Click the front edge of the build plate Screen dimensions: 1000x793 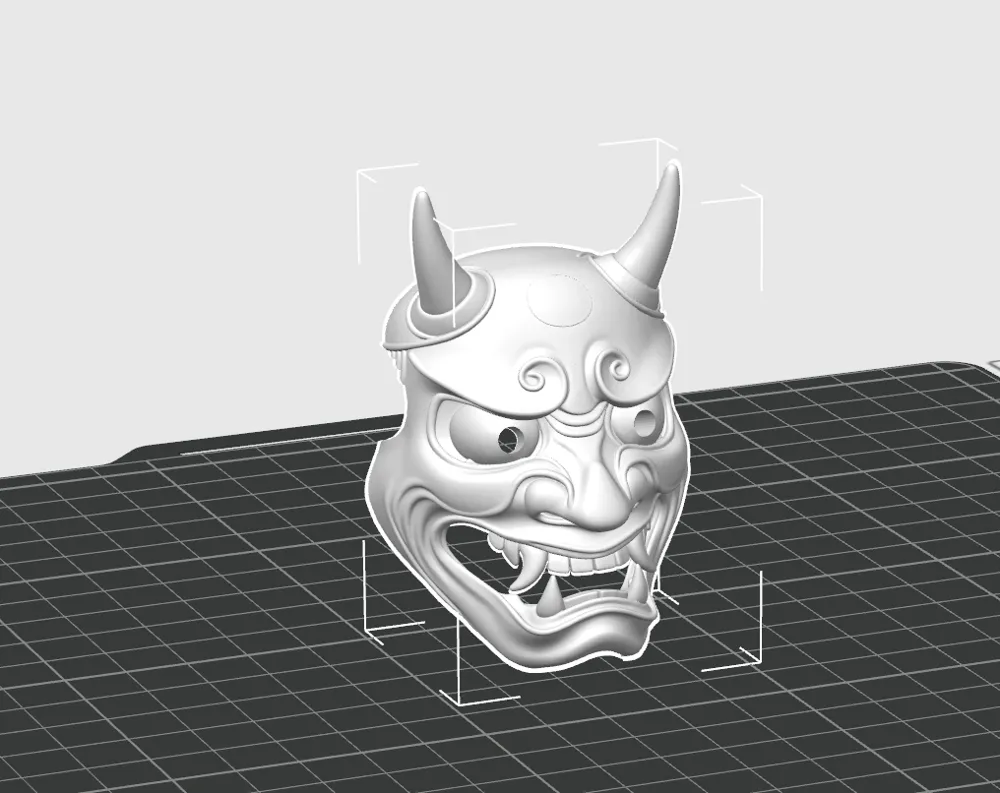coord(500,770)
